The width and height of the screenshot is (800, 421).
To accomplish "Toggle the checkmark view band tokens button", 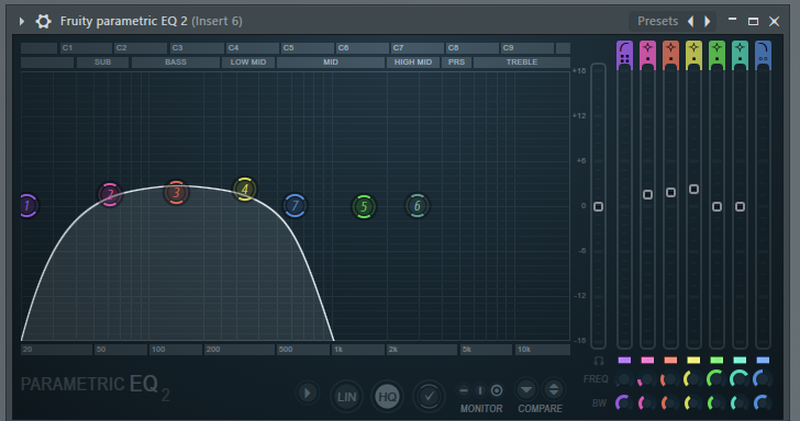I will pyautogui.click(x=429, y=396).
